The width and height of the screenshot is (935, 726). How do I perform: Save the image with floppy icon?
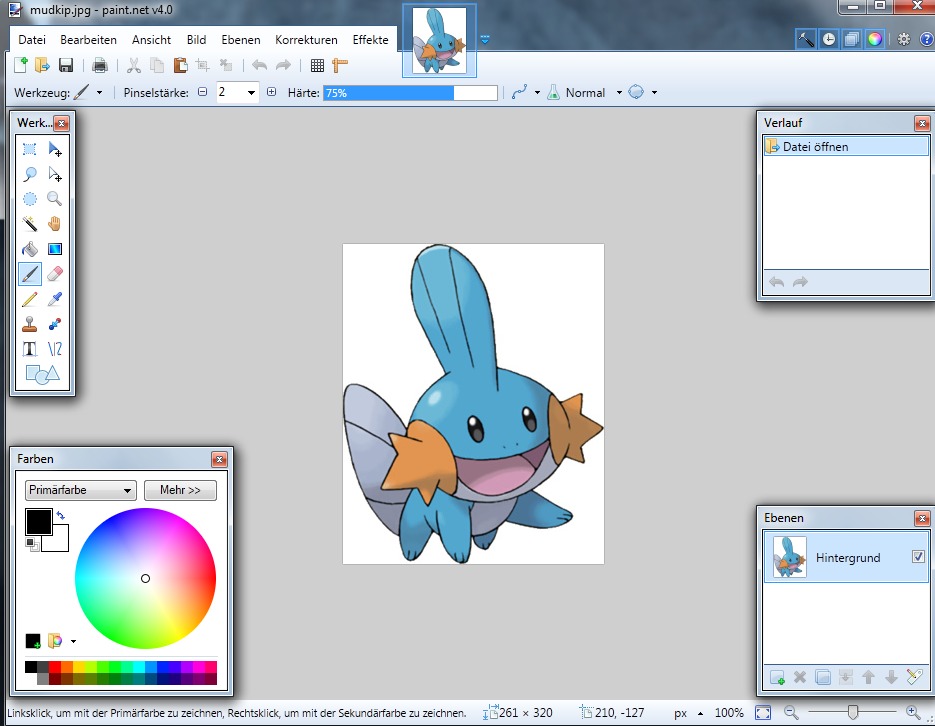tap(66, 65)
